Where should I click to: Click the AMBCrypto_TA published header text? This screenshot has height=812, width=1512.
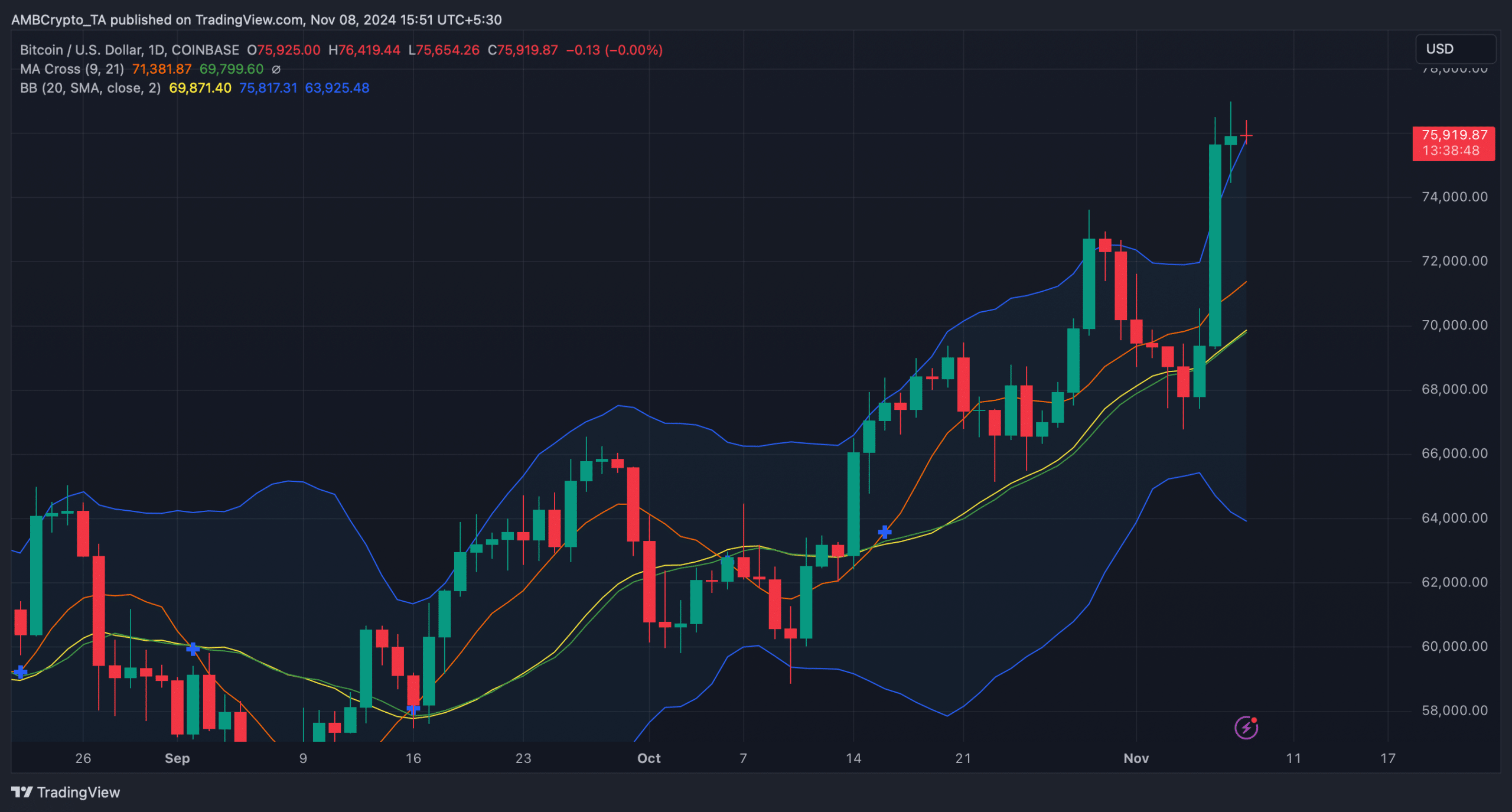256,20
